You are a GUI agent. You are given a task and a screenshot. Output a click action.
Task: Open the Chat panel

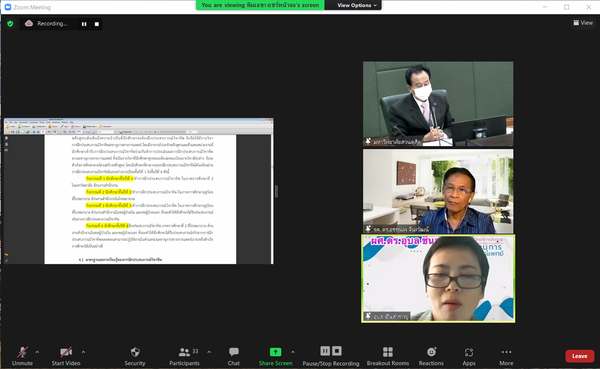click(234, 356)
